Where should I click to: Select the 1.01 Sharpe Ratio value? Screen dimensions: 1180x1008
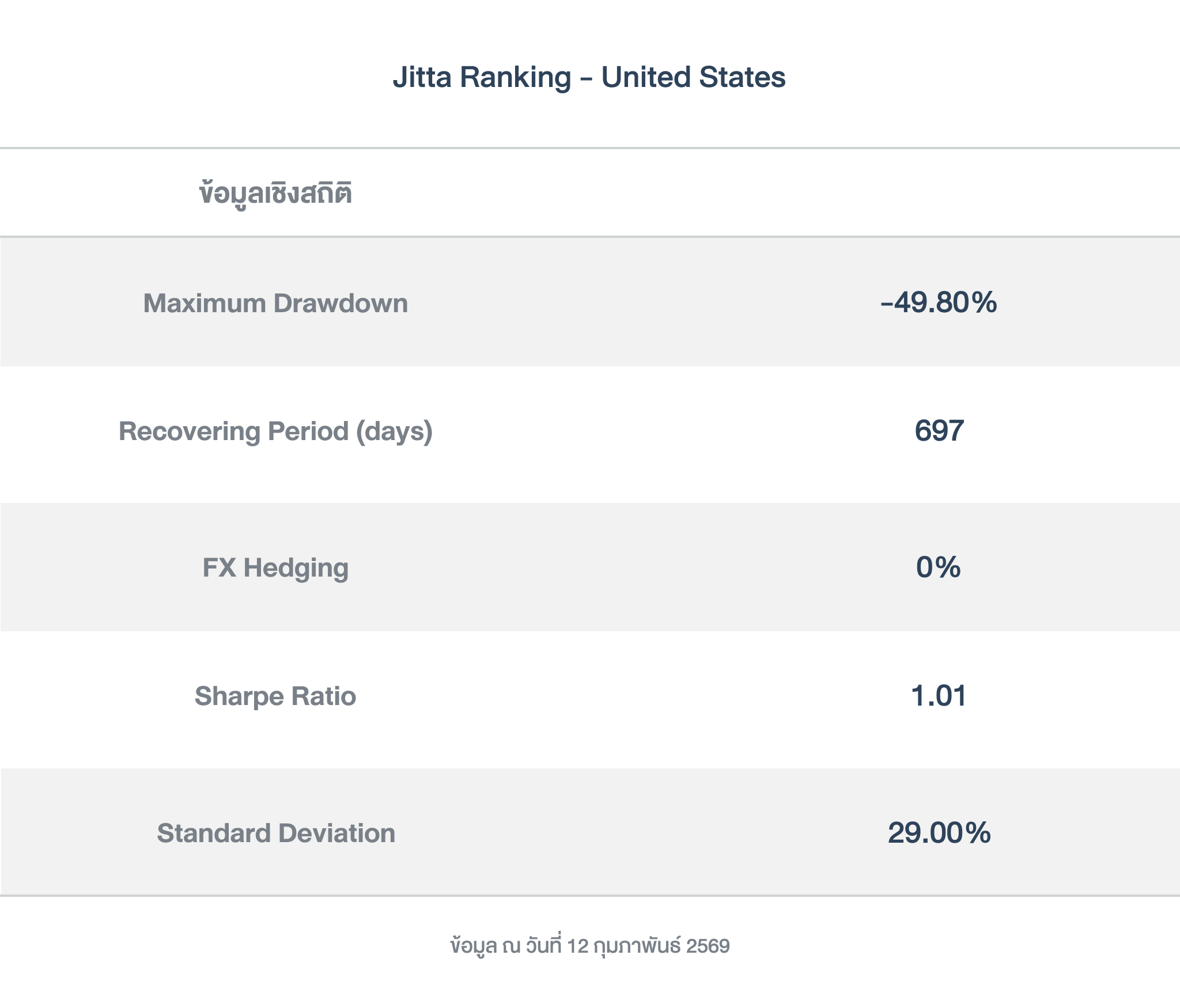[x=939, y=696]
